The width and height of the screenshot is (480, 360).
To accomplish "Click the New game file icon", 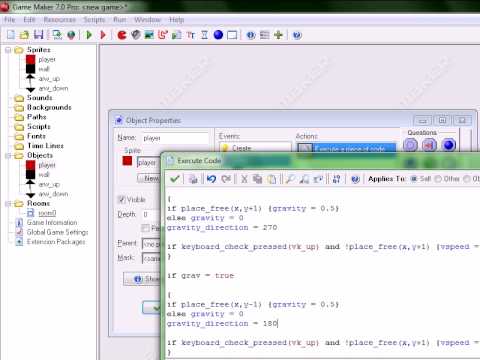I will pyautogui.click(x=11, y=35).
